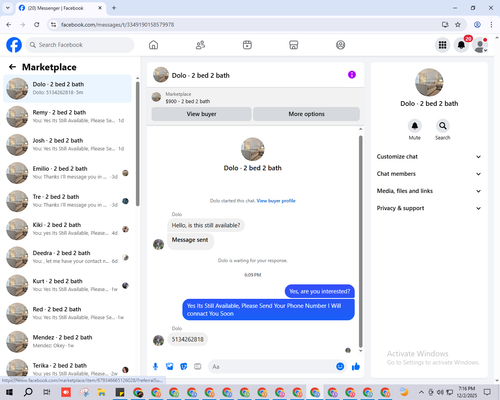
Task: Open View buyer profile link
Action: (x=276, y=201)
